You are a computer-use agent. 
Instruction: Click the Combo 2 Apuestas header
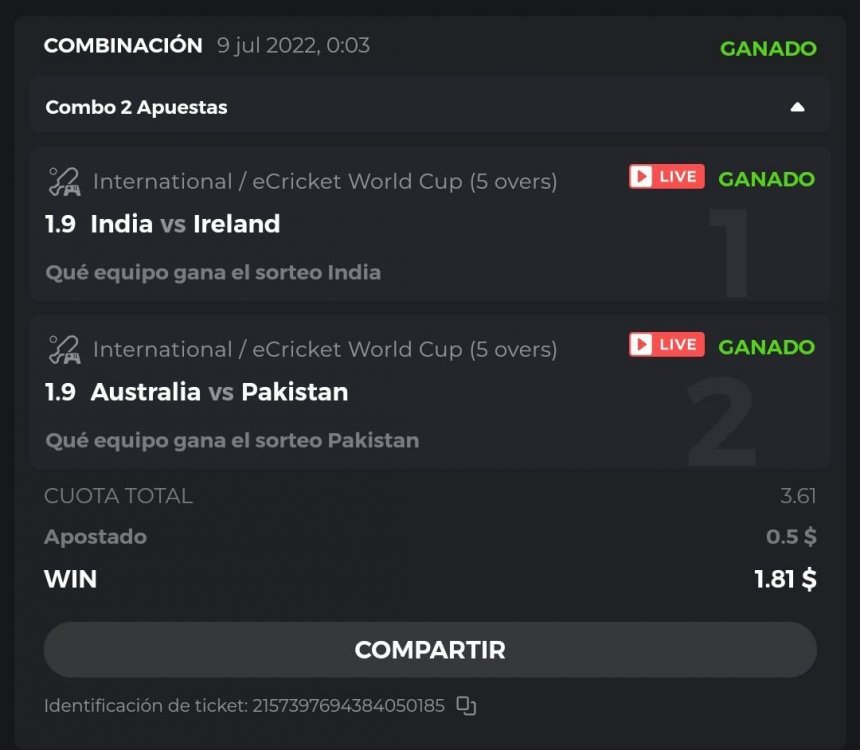pos(136,107)
